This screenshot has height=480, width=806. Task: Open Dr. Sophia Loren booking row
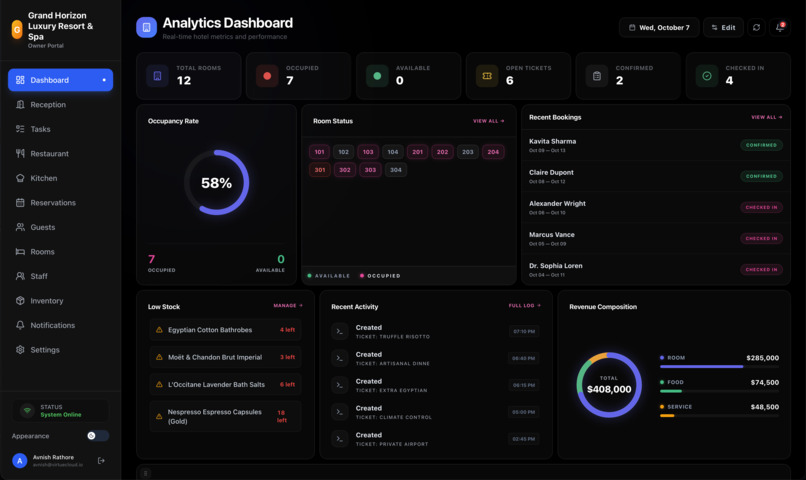[656, 270]
